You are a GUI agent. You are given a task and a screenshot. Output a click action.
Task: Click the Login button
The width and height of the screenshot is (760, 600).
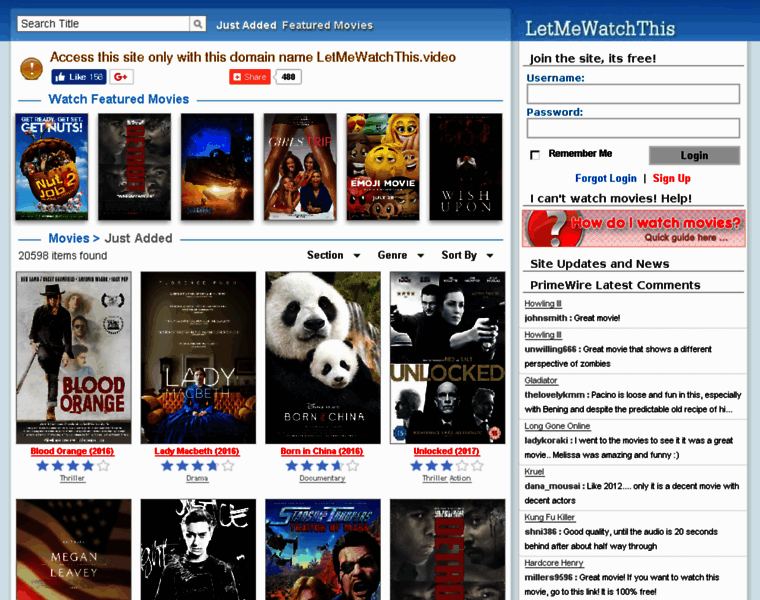694,156
